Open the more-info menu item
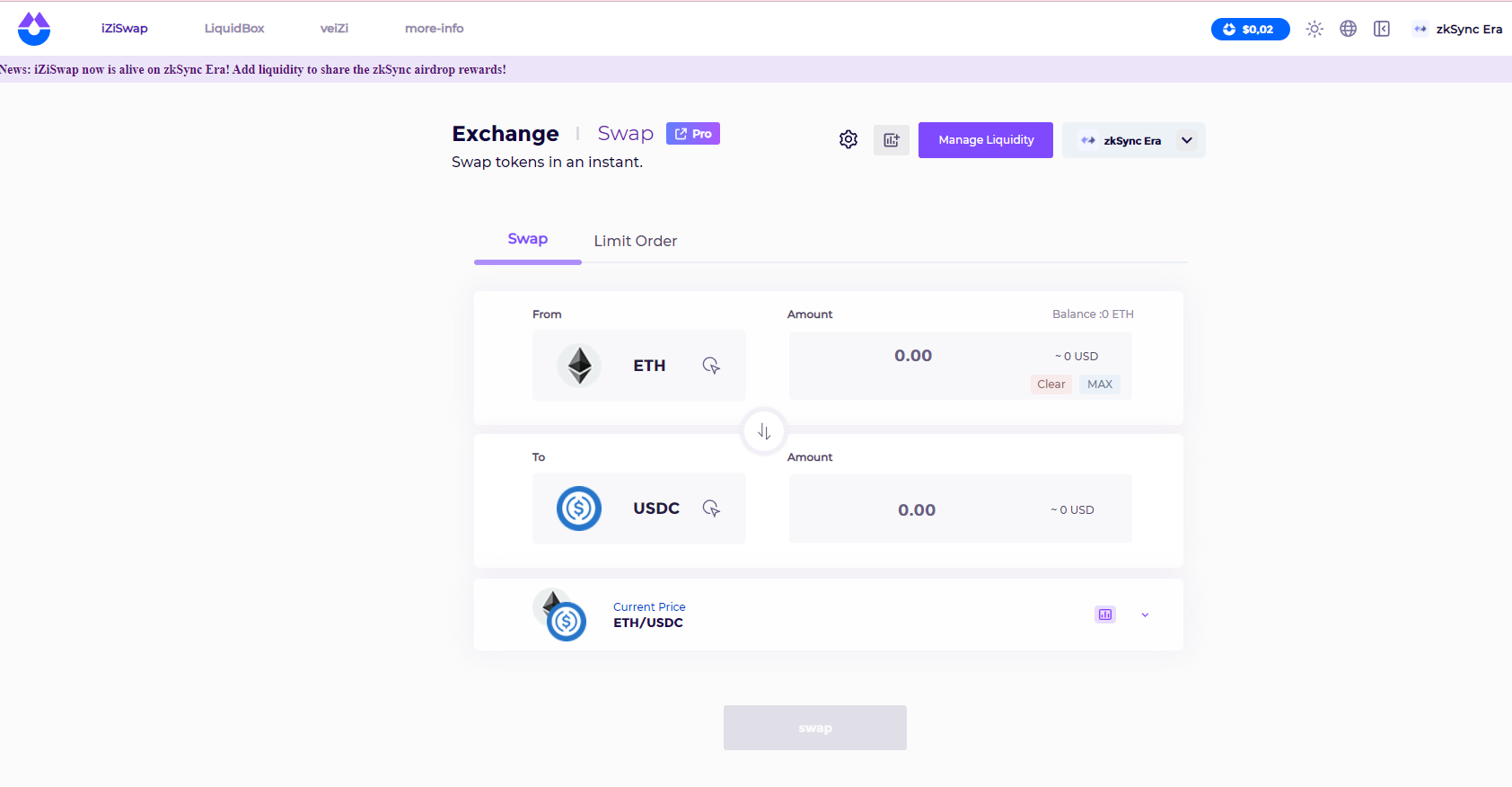Screen dimensions: 1512x787 point(435,29)
